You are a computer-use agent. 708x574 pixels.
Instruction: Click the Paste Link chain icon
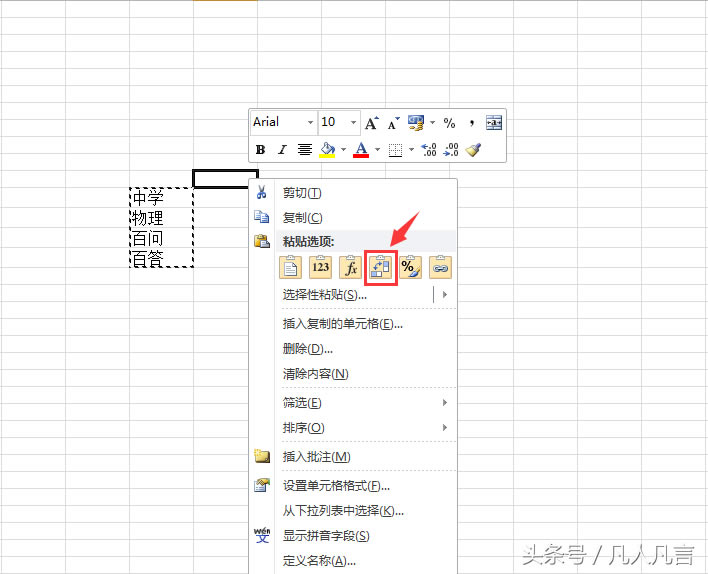click(x=440, y=267)
